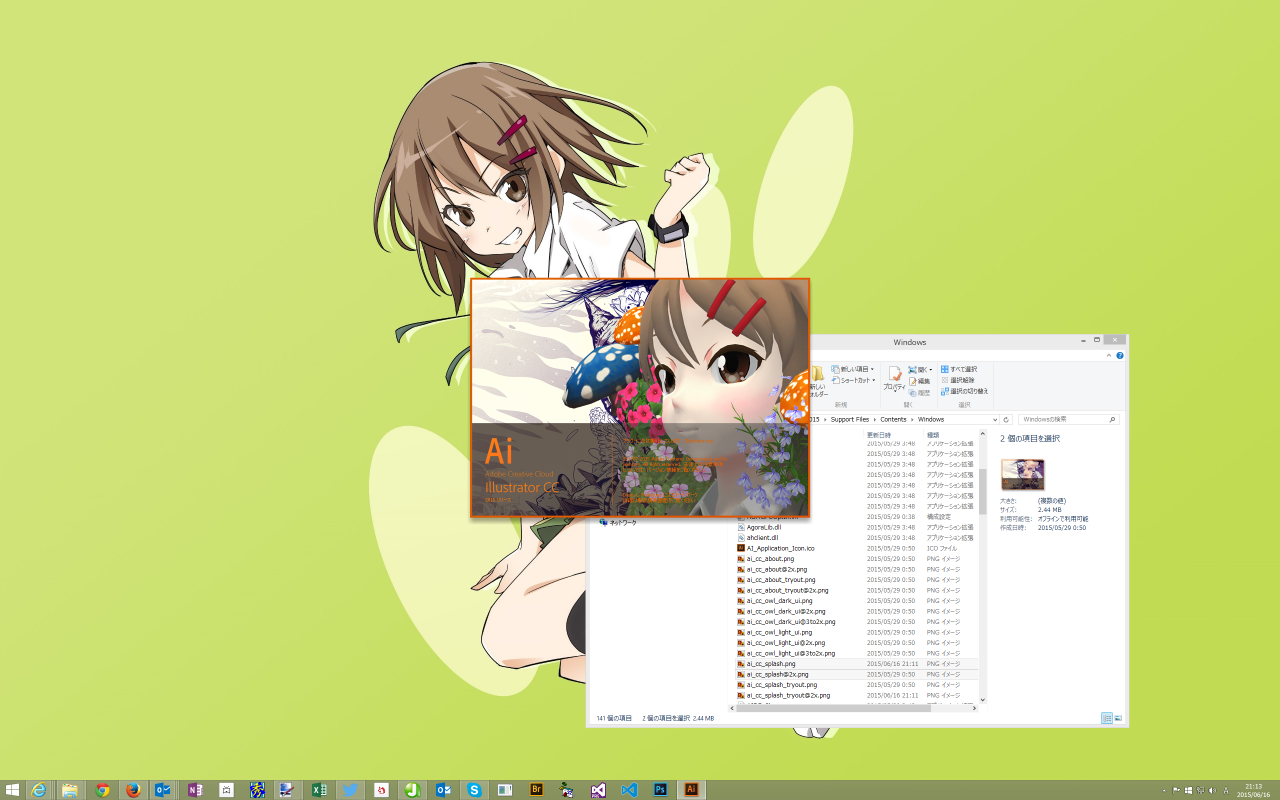
Task: Select the AI_Application_Icon.ico file
Action: coord(780,548)
